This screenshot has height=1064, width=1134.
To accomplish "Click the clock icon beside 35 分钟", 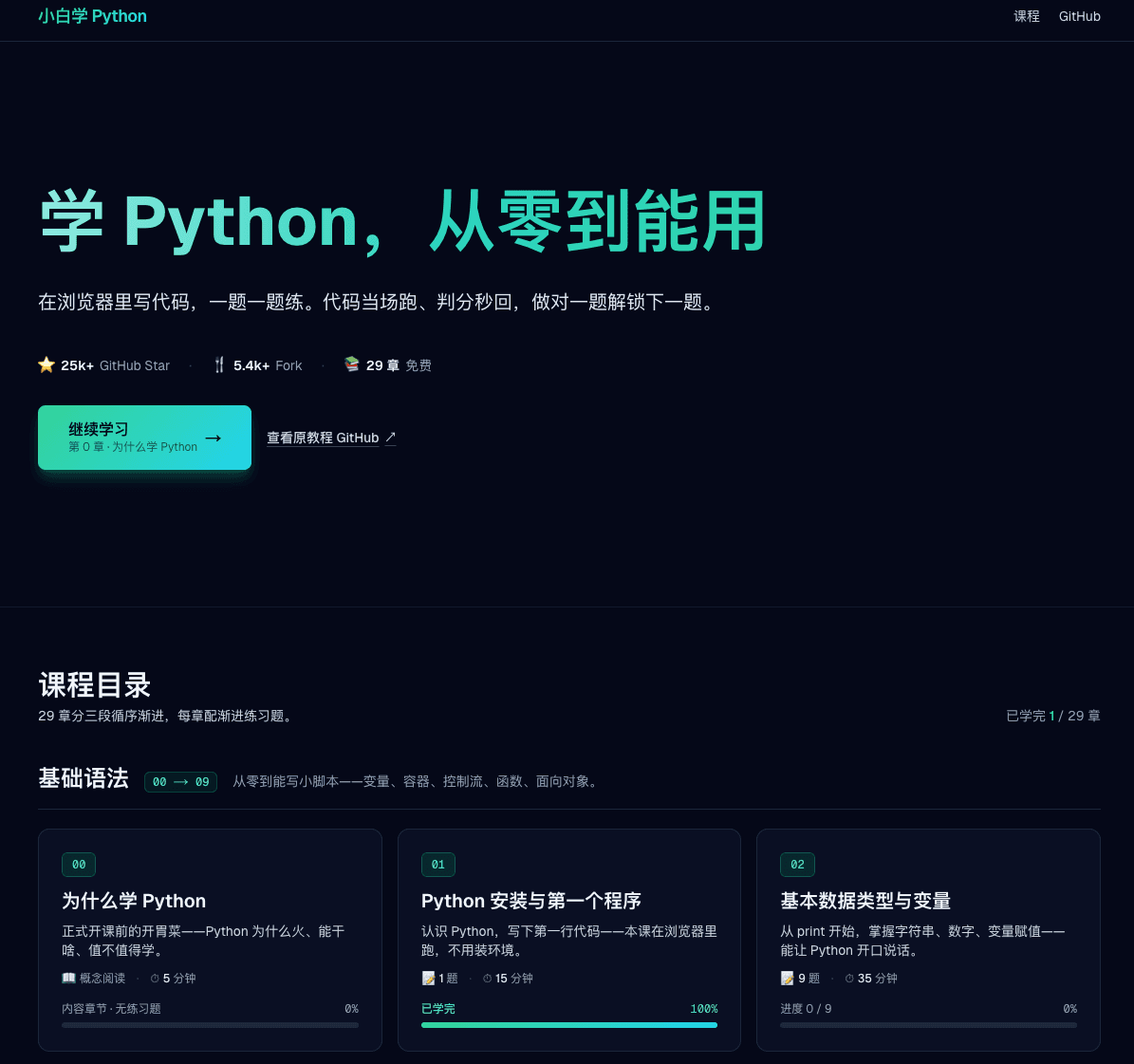I will [x=849, y=978].
